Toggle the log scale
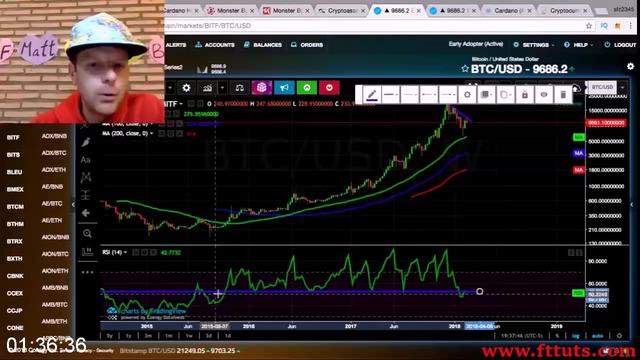The width and height of the screenshot is (640, 360). tap(576, 336)
